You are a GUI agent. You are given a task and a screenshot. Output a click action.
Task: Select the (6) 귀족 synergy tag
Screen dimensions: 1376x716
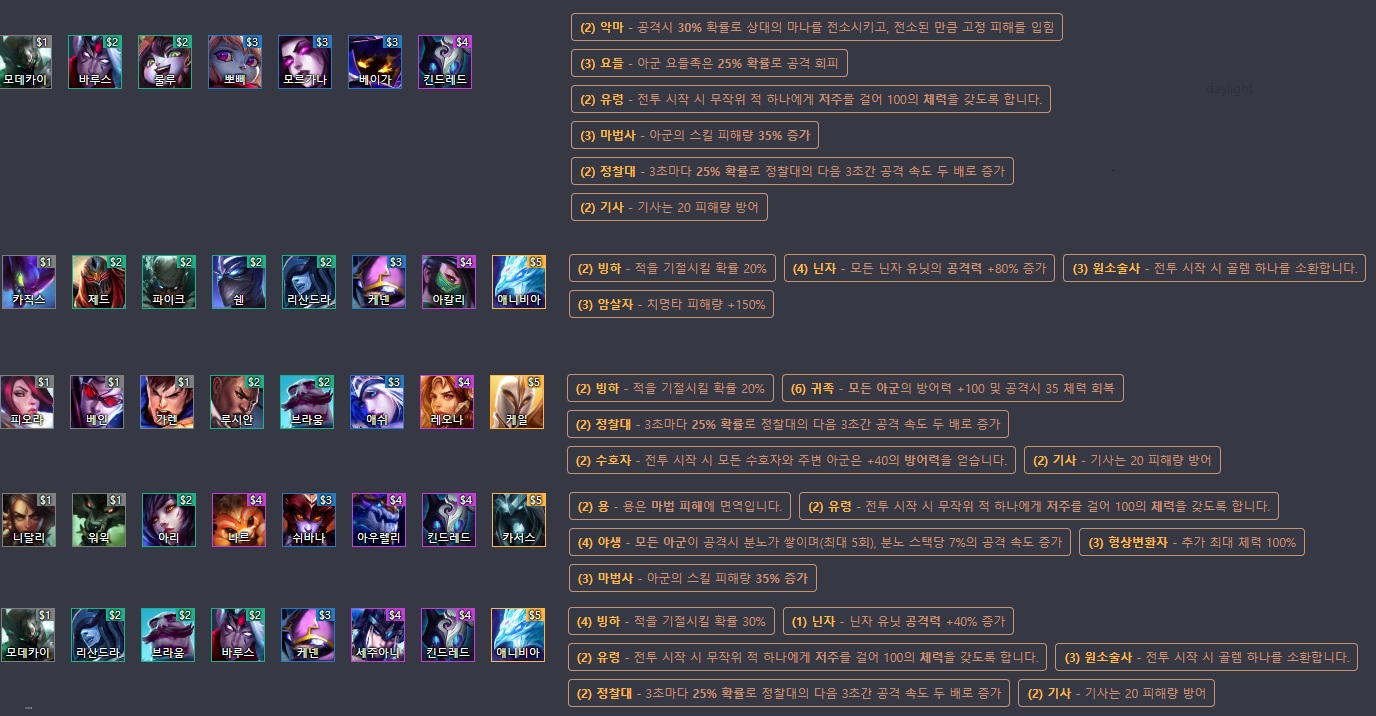pos(953,387)
